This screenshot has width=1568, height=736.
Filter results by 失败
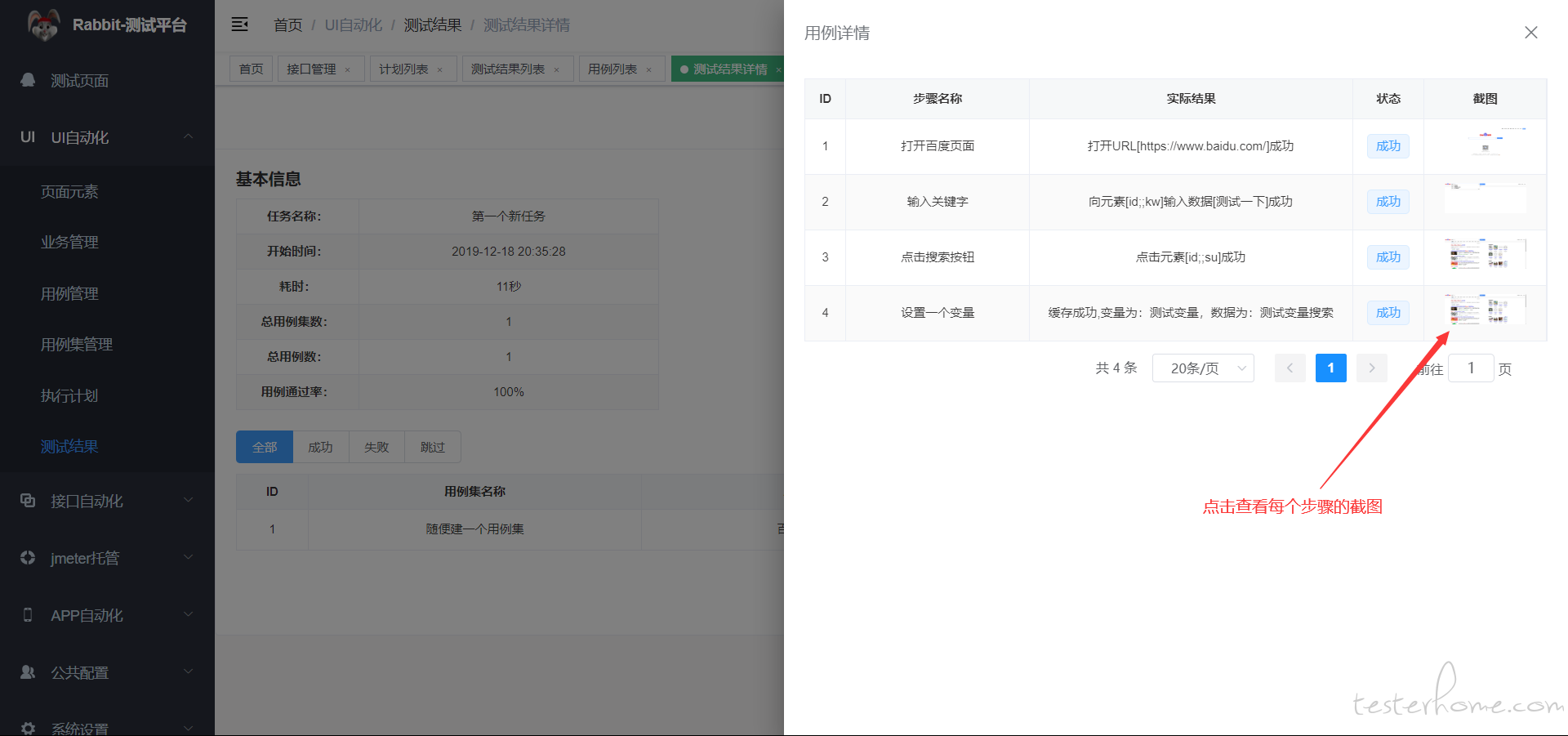tap(376, 447)
